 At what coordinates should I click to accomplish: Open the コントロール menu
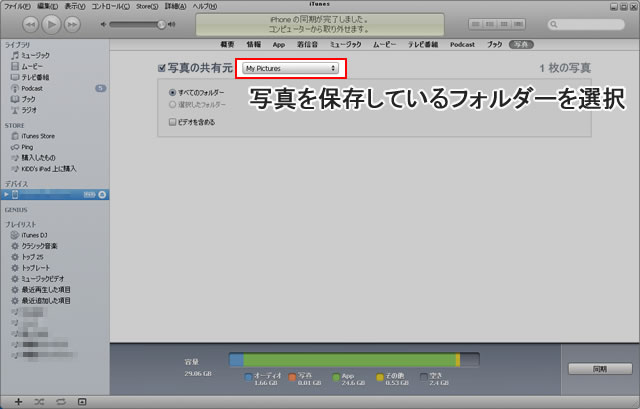click(110, 7)
